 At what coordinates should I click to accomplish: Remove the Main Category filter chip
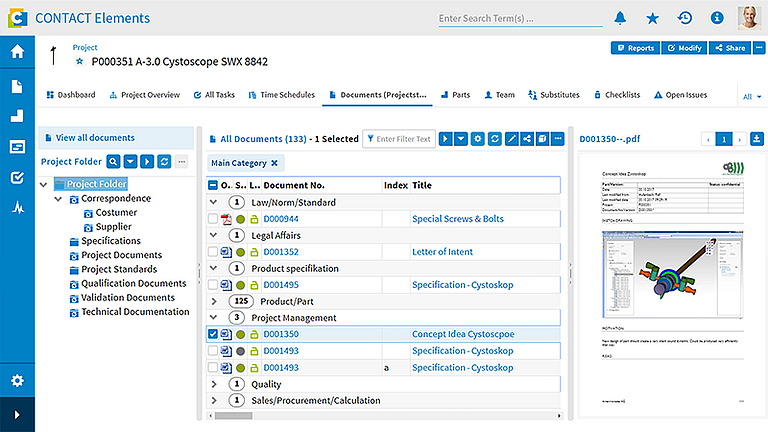click(274, 163)
